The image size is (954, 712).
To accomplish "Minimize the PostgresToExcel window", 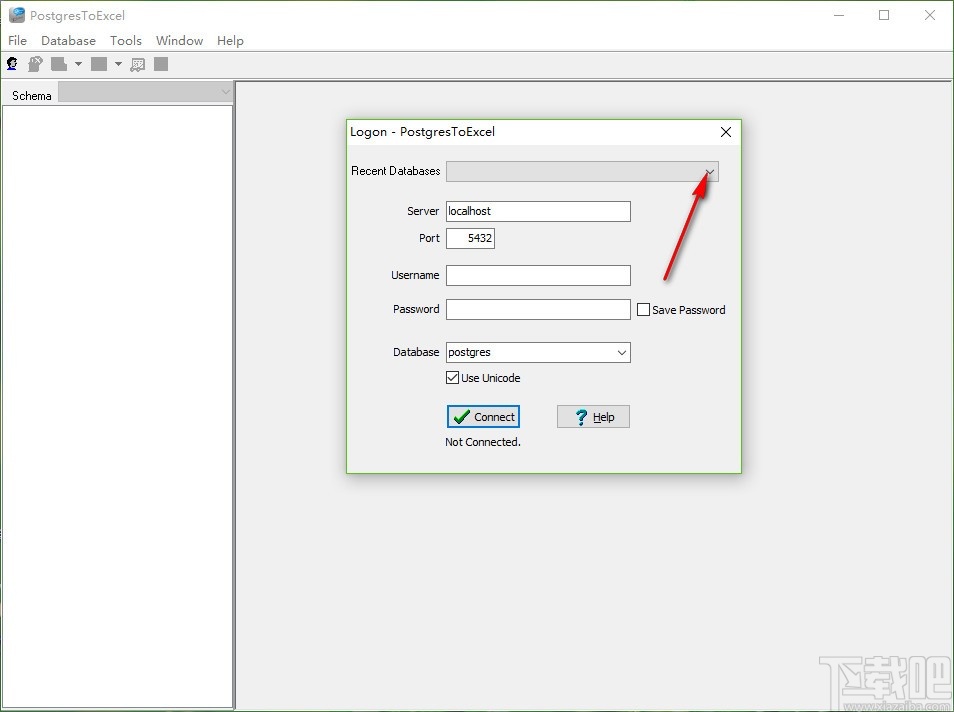I will coord(839,15).
